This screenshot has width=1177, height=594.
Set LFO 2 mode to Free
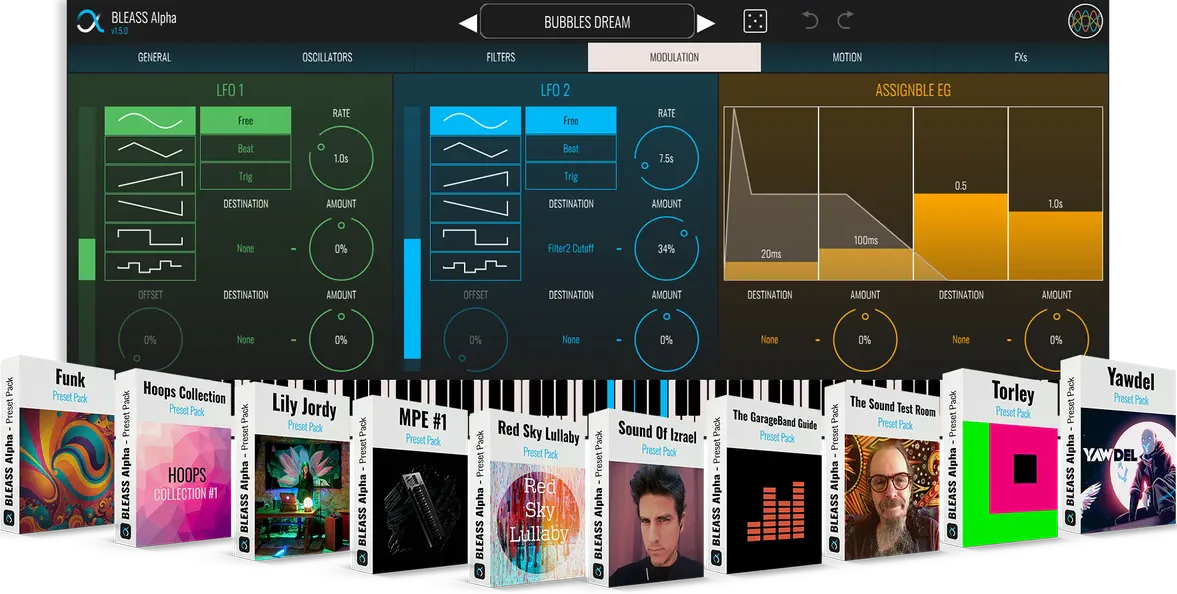(x=570, y=120)
